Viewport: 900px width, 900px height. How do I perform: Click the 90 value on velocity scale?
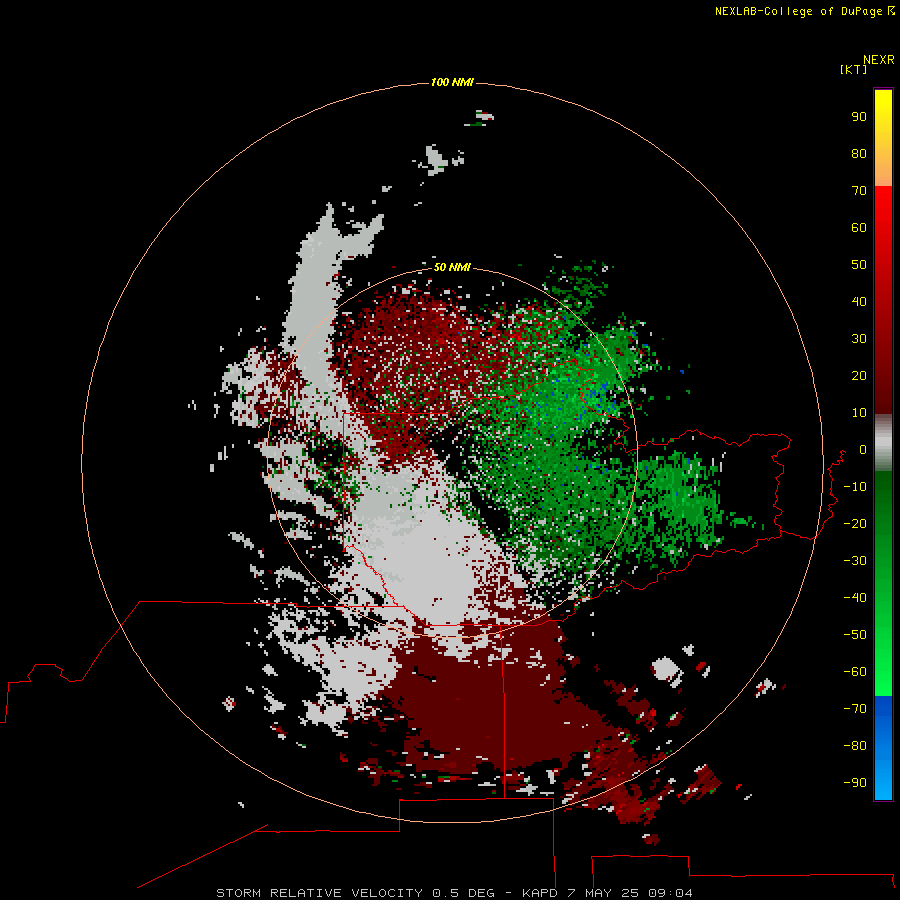859,117
